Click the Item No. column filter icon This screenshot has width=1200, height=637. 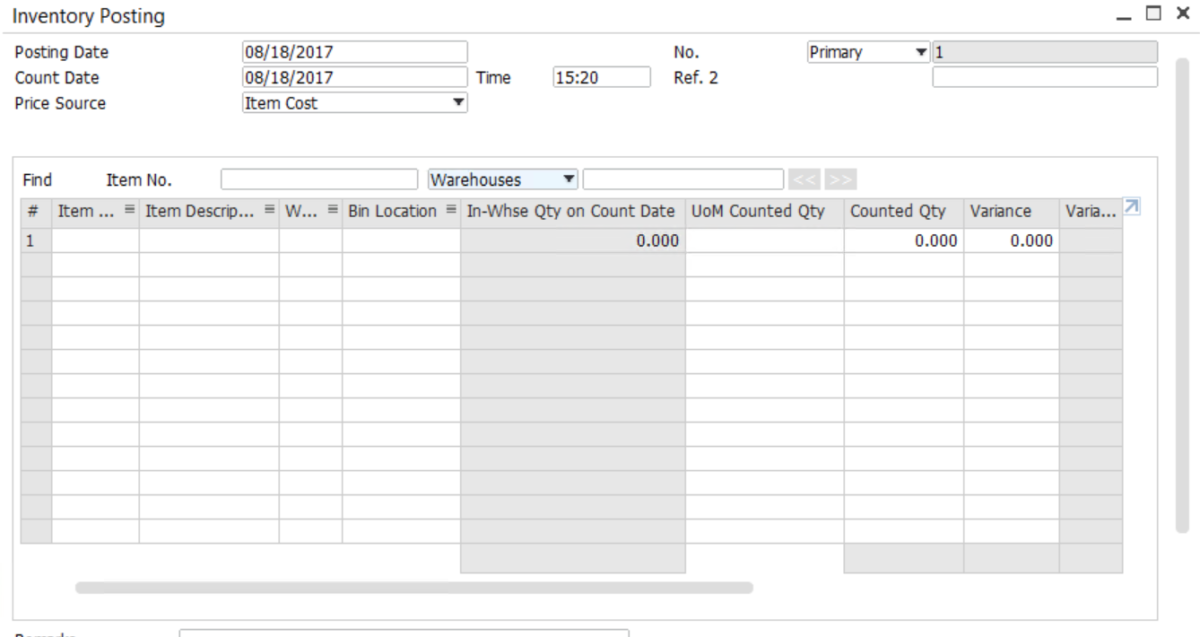pyautogui.click(x=131, y=208)
